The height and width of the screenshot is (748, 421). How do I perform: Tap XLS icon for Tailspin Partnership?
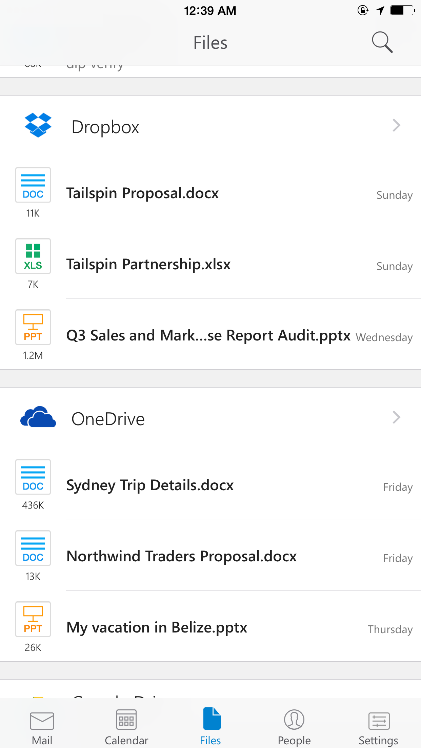(x=33, y=256)
